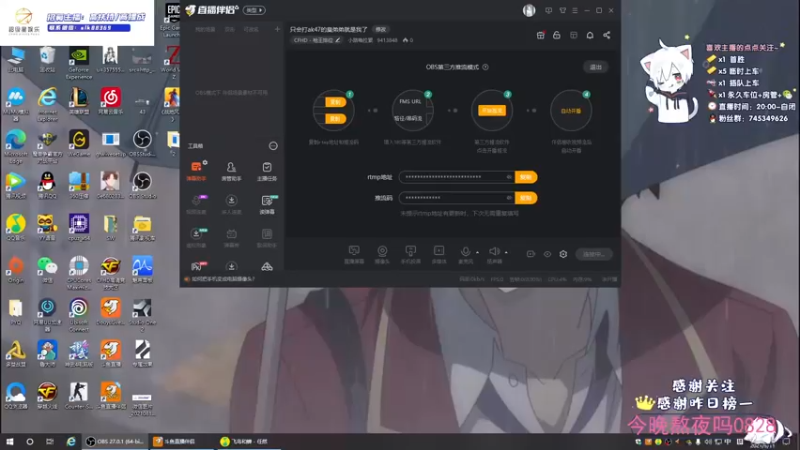Toggle preview eye icon in bottom toolbar
This screenshot has height=450, width=800.
coord(547,254)
